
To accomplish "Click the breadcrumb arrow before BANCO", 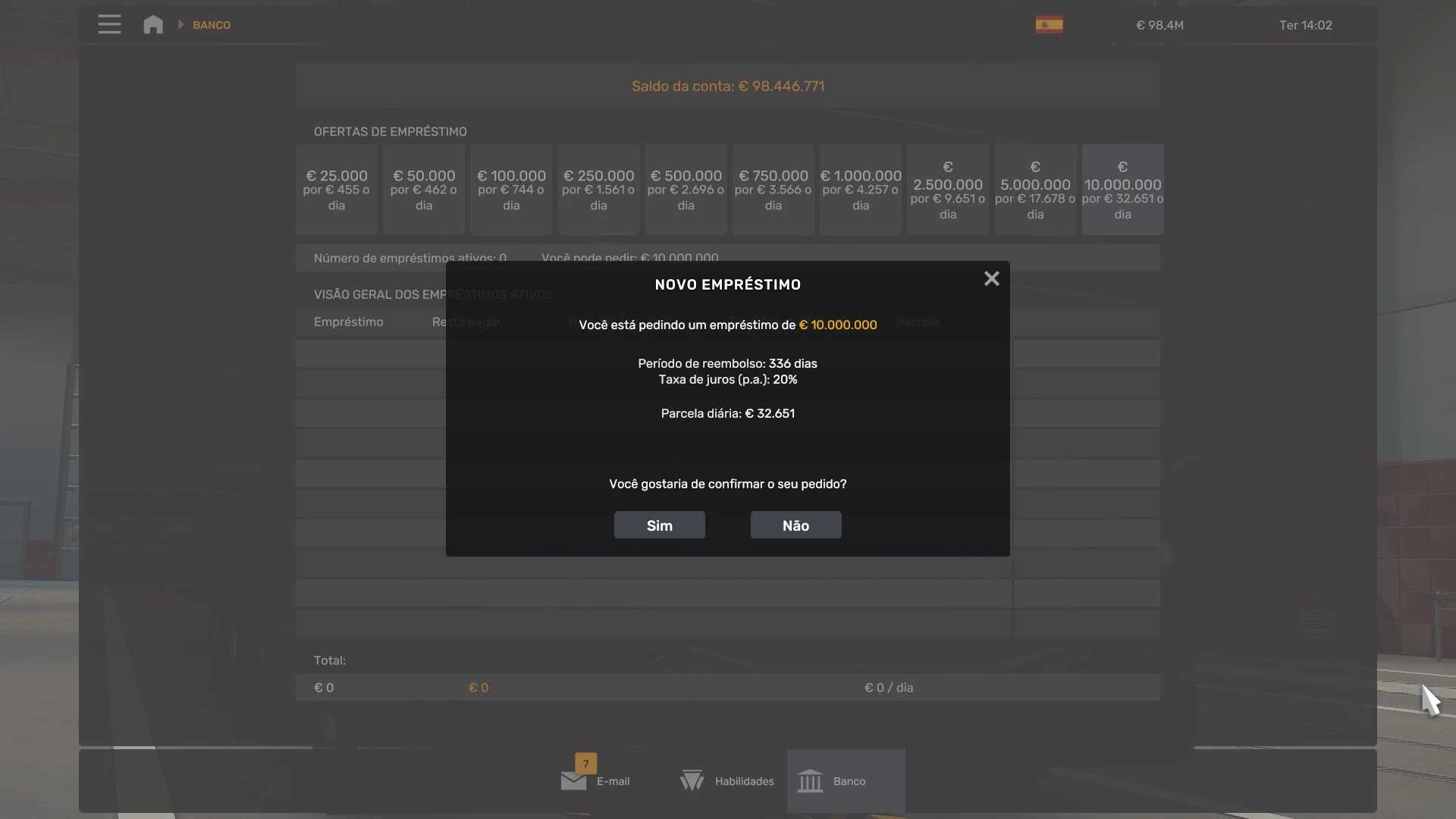I will 180,25.
